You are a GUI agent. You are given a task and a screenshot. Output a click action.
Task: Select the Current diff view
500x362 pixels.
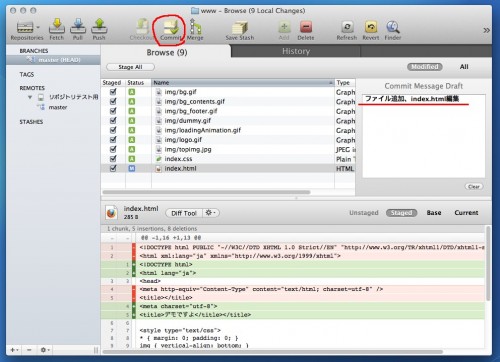[466, 213]
